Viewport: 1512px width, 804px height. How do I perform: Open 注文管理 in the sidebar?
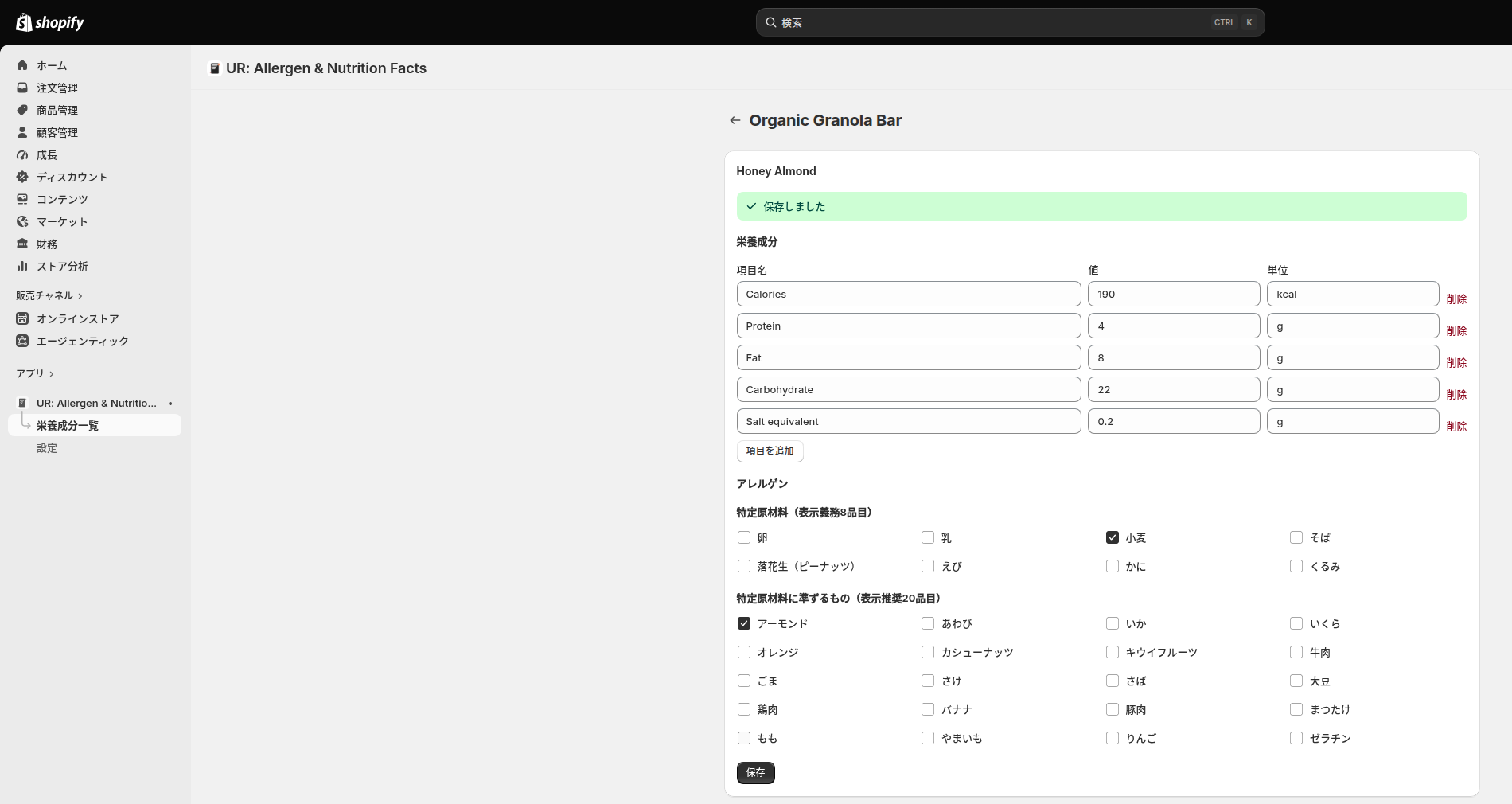click(x=95, y=88)
